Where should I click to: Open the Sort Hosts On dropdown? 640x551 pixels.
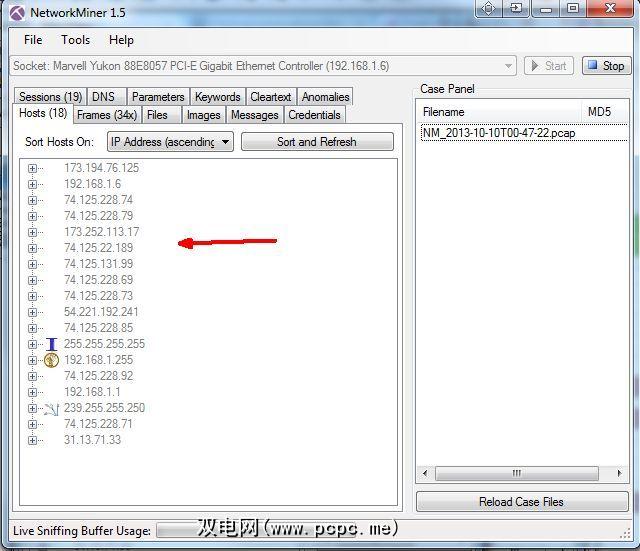pos(170,142)
